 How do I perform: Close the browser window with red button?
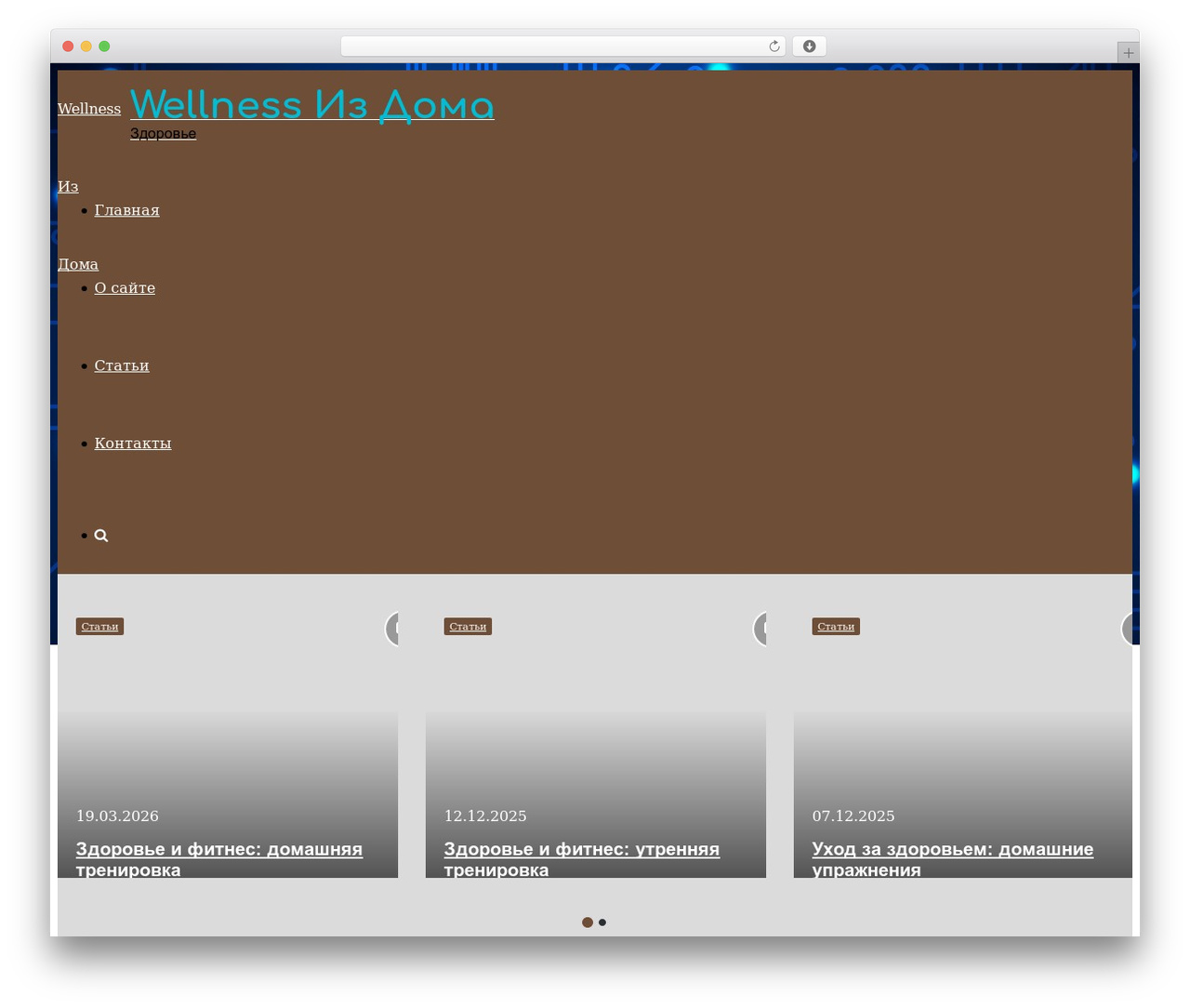tap(68, 46)
